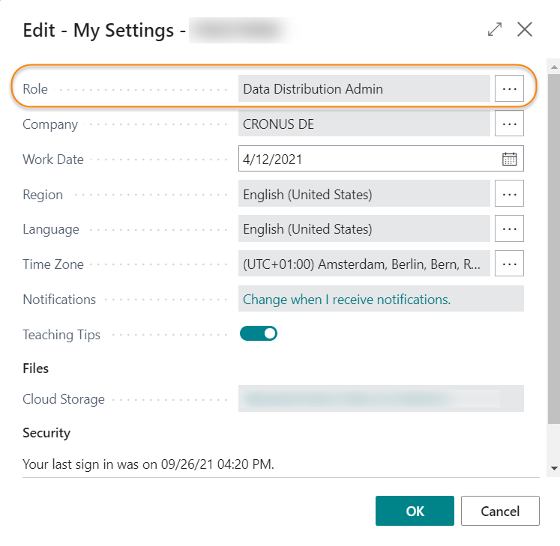Close the My Settings dialog

[x=525, y=29]
